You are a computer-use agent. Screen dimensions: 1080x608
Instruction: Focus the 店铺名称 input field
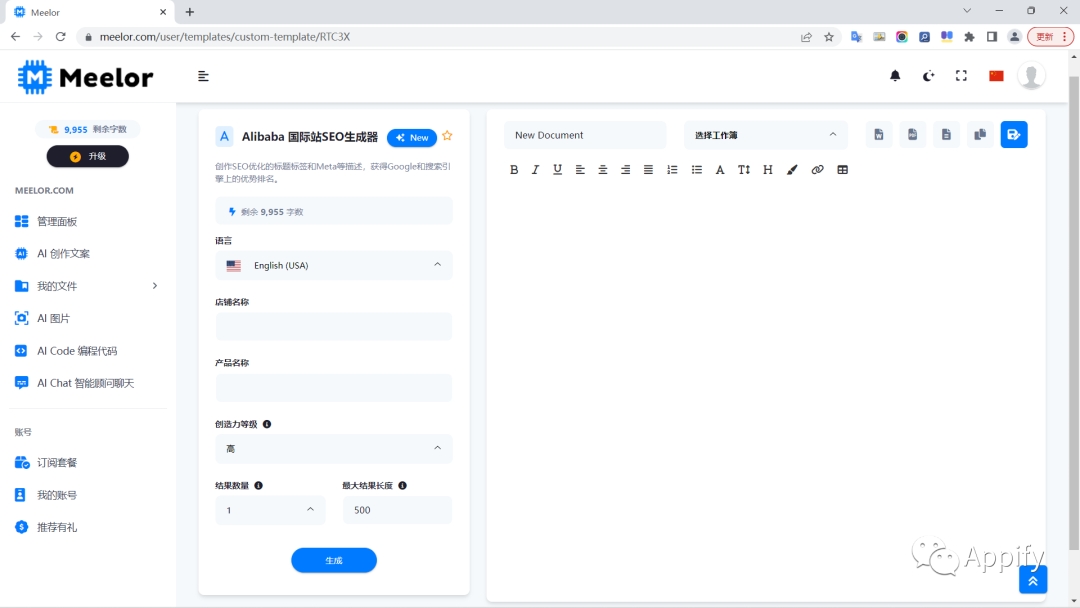[333, 326]
